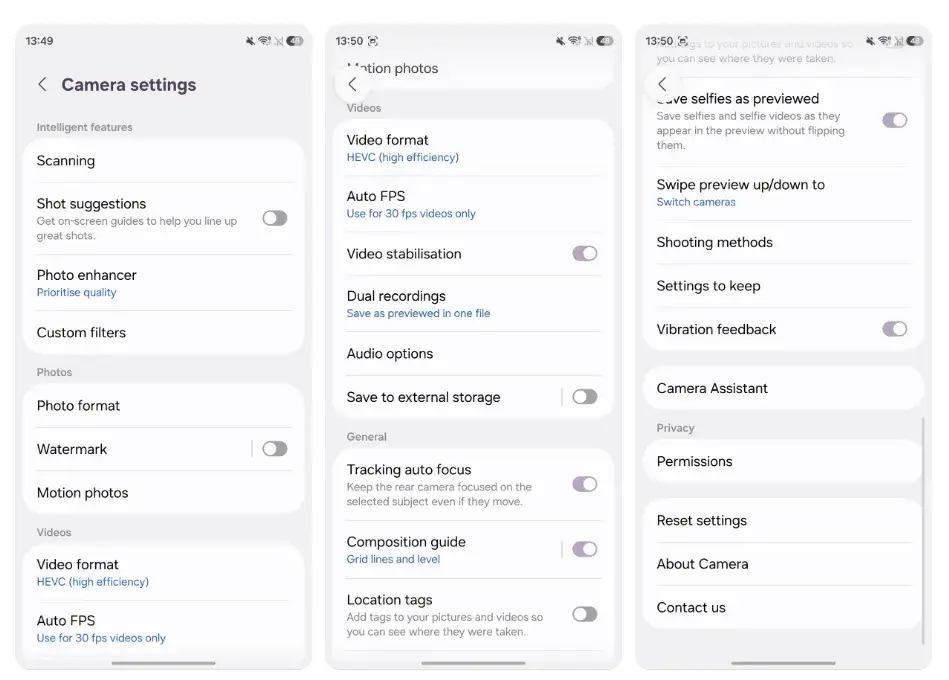Open Dual recordings save options
The width and height of the screenshot is (949, 680).
coord(473,304)
